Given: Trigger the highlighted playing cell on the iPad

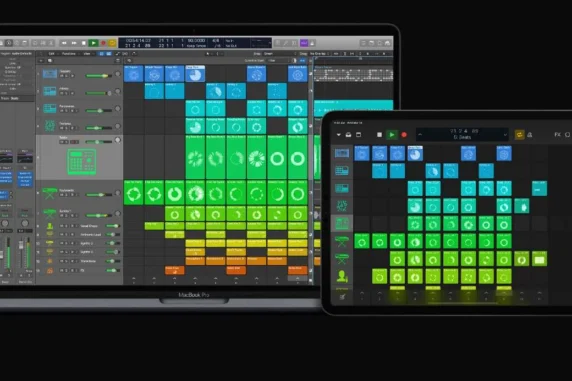Looking at the screenshot, I should (x=415, y=153).
